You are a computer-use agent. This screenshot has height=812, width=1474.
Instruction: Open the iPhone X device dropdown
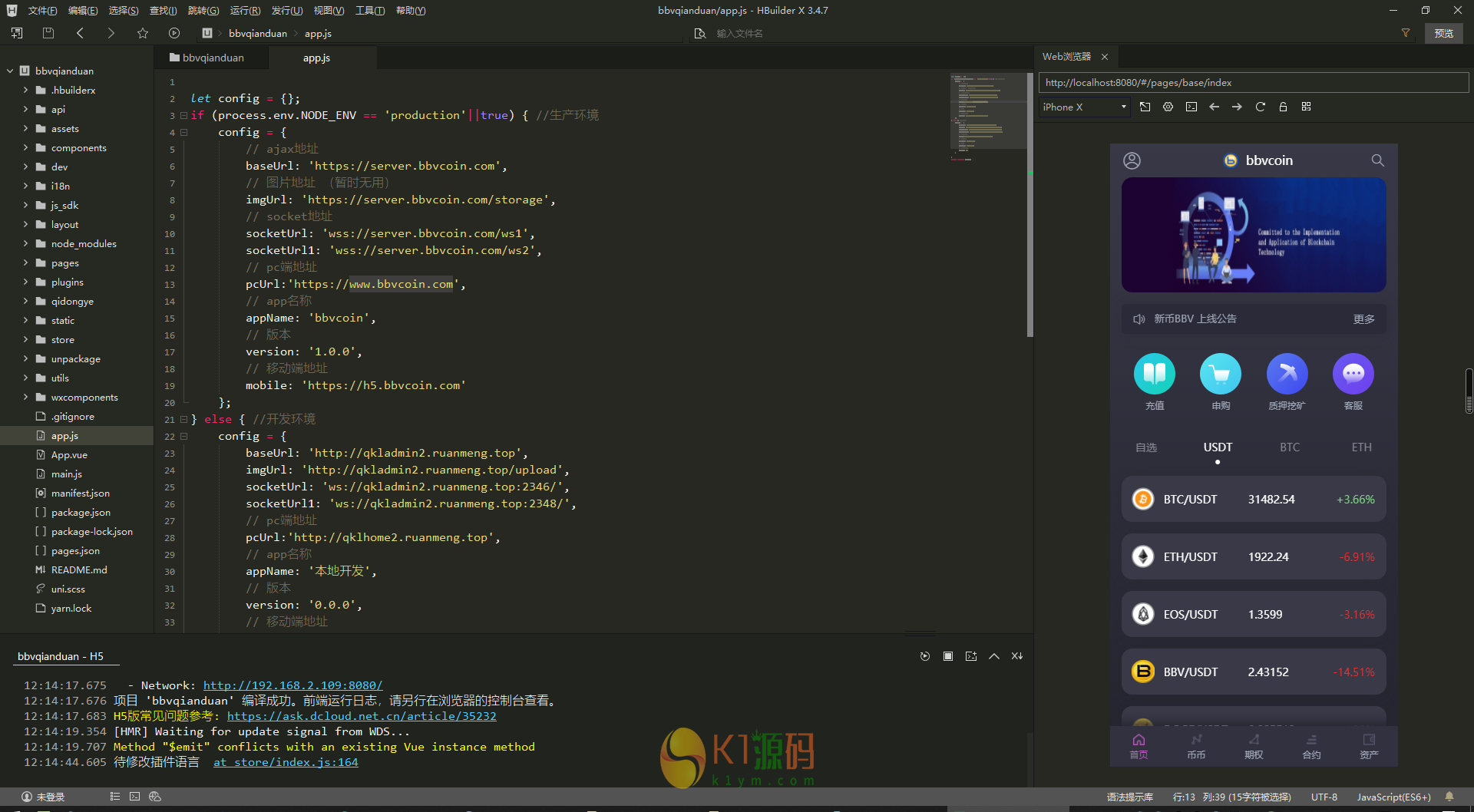1084,107
